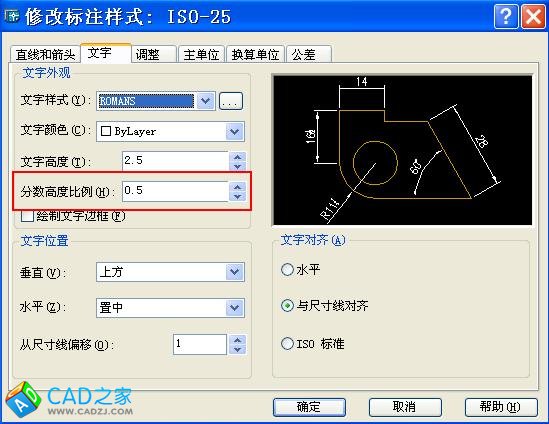Switch to the 主单位 tab
Viewport: 549px width, 424px height.
click(201, 55)
